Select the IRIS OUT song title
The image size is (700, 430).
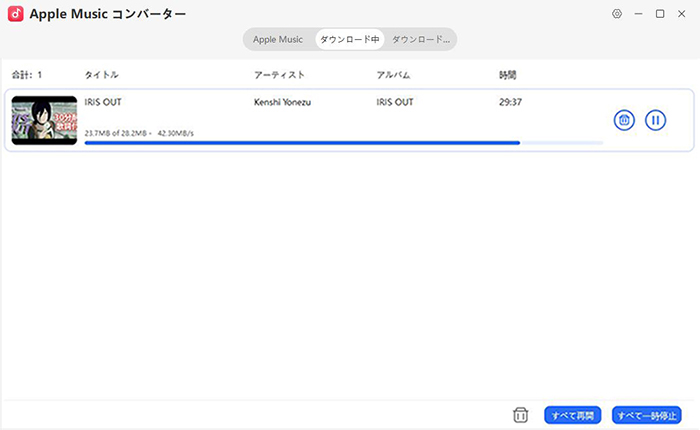(103, 102)
